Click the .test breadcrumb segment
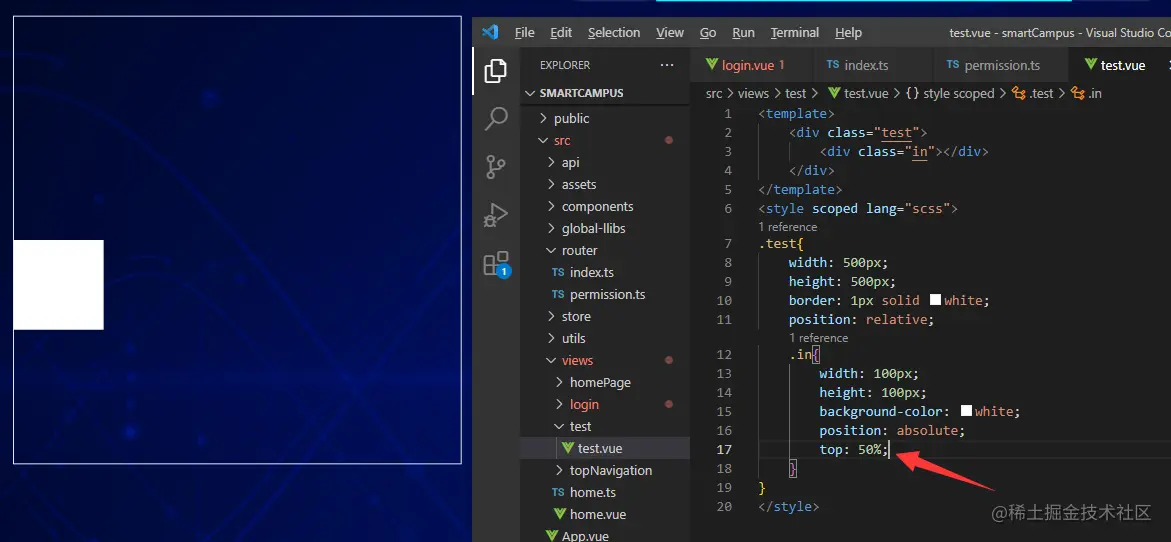This screenshot has width=1171, height=542. pyautogui.click(x=1032, y=93)
